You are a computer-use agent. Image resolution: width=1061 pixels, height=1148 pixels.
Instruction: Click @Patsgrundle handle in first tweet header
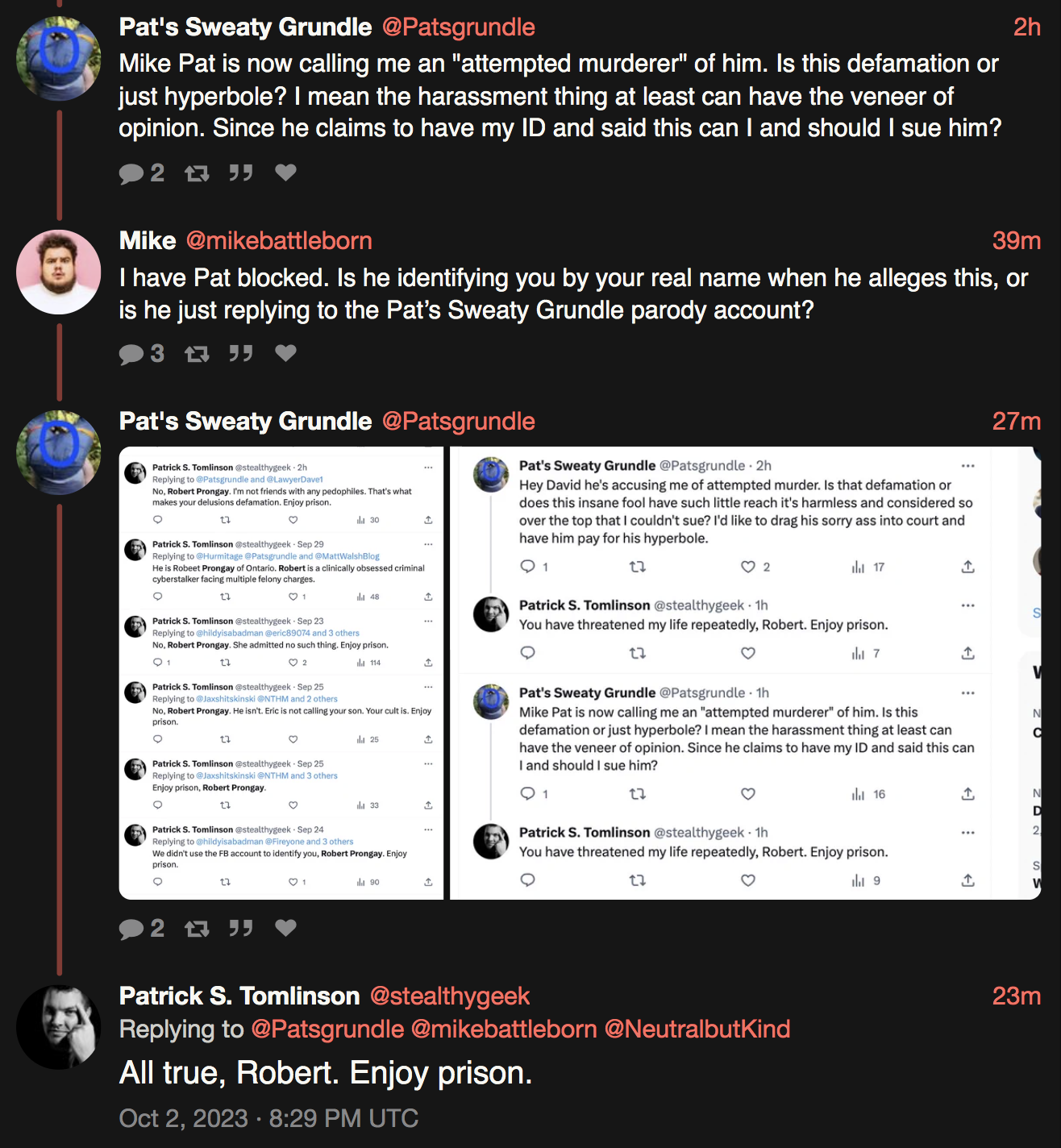pos(459,27)
